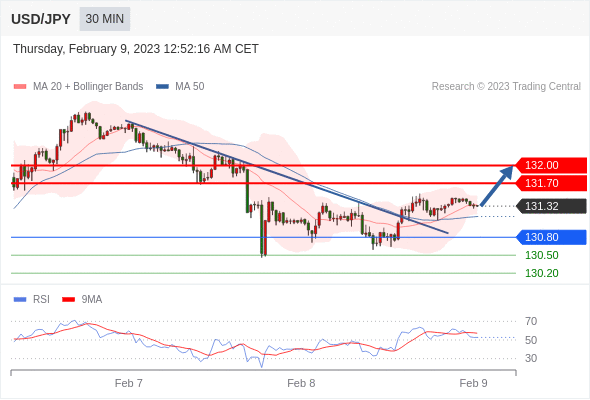The image size is (590, 400).
Task: Select the 131.70 red resistance label
Action: pyautogui.click(x=551, y=183)
